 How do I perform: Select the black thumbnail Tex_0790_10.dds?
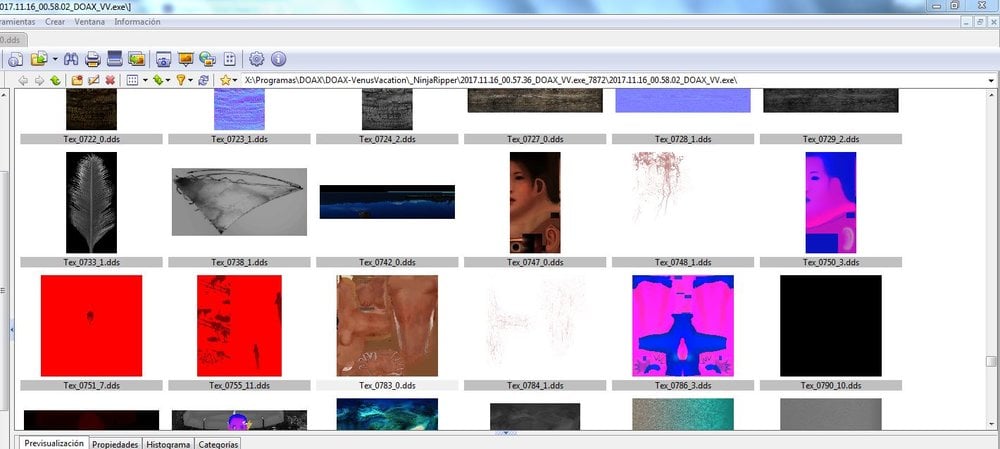click(831, 325)
